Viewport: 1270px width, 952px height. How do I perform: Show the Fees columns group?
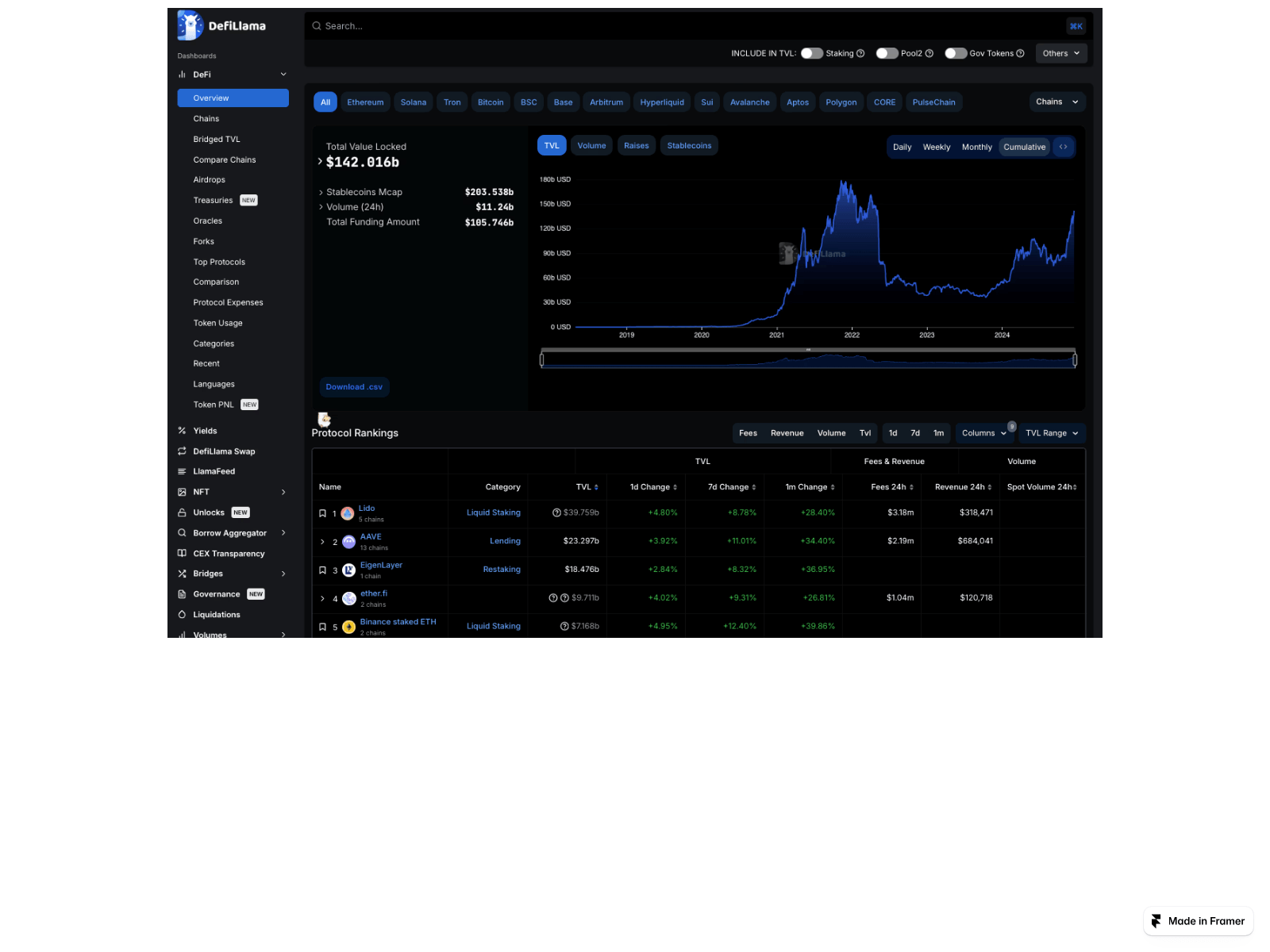[x=748, y=433]
